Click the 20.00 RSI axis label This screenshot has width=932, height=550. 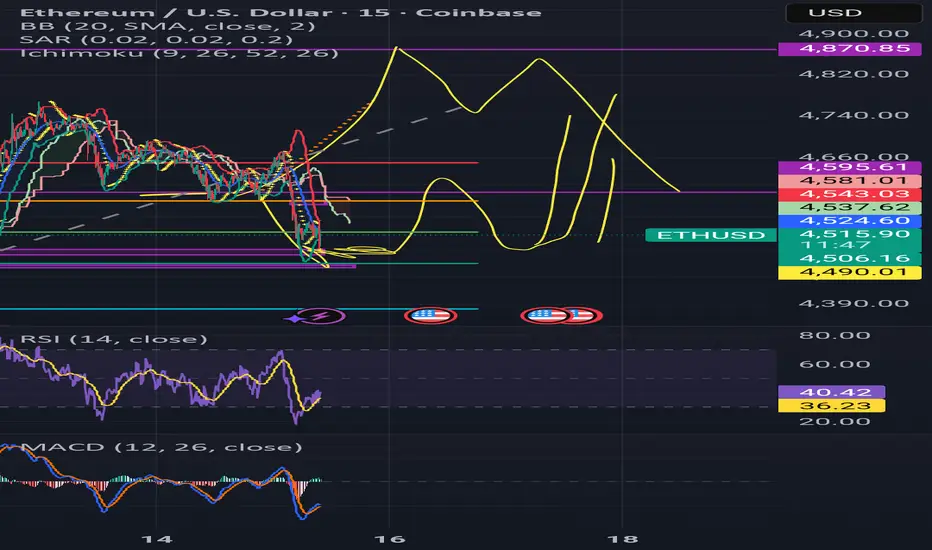pyautogui.click(x=835, y=422)
